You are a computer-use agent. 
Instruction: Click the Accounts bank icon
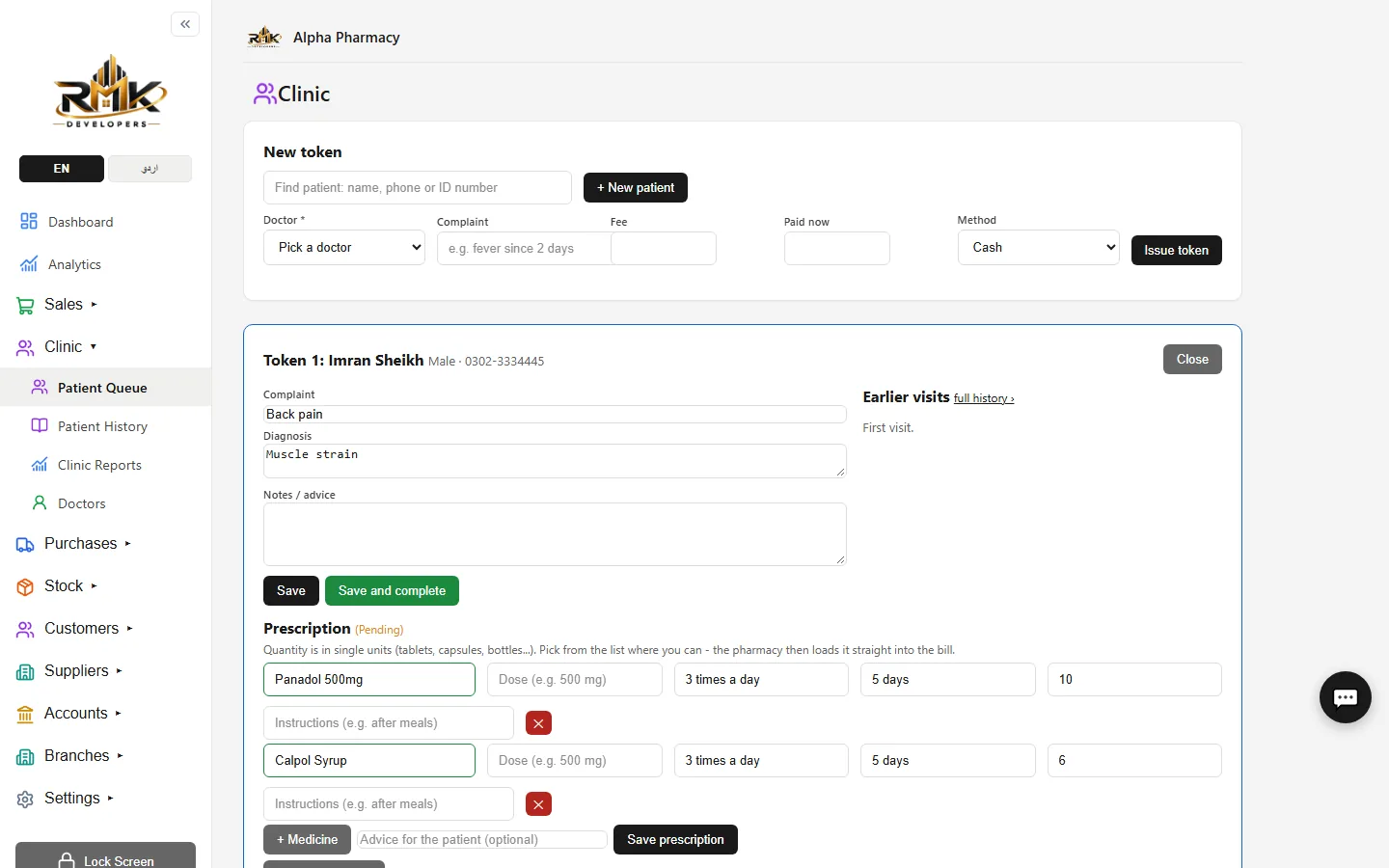[x=25, y=715]
